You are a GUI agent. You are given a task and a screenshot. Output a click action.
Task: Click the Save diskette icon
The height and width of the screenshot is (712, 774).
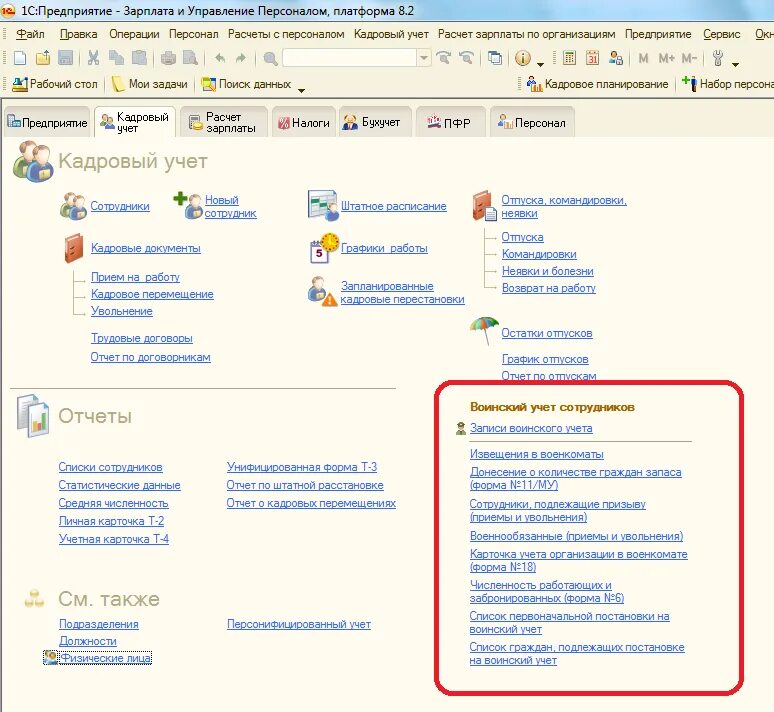coord(66,58)
